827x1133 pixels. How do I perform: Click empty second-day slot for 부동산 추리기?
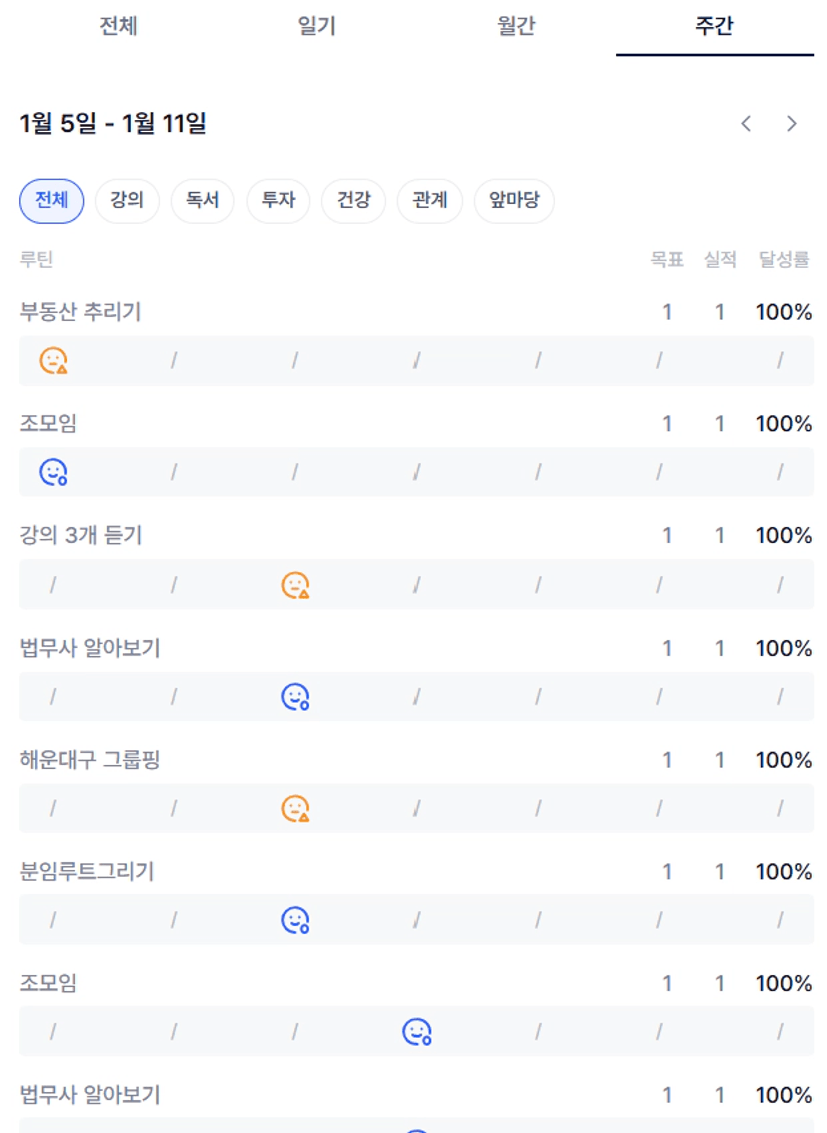174,360
